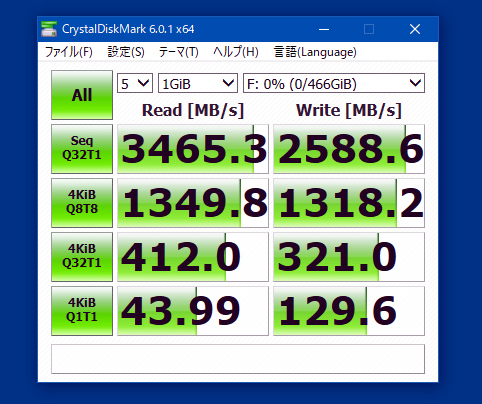
Task: Run all benchmarks with the All button
Action: 82,95
